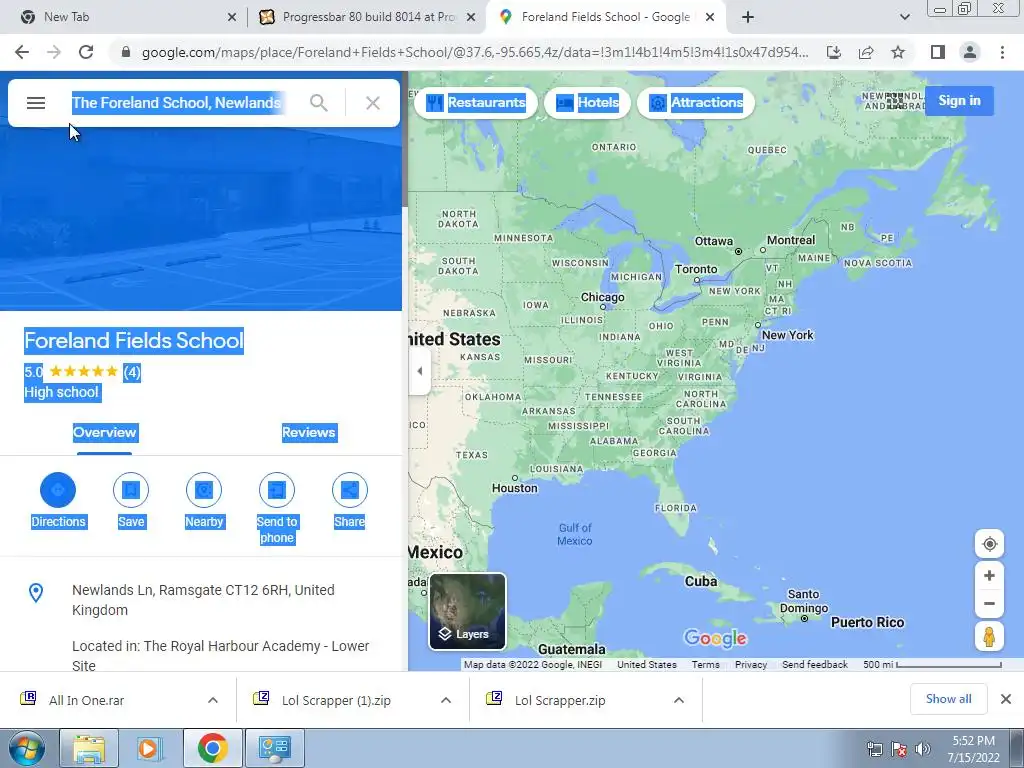This screenshot has width=1024, height=768.
Task: Expand options for Lol Scrapper (1).zip download
Action: point(446,700)
